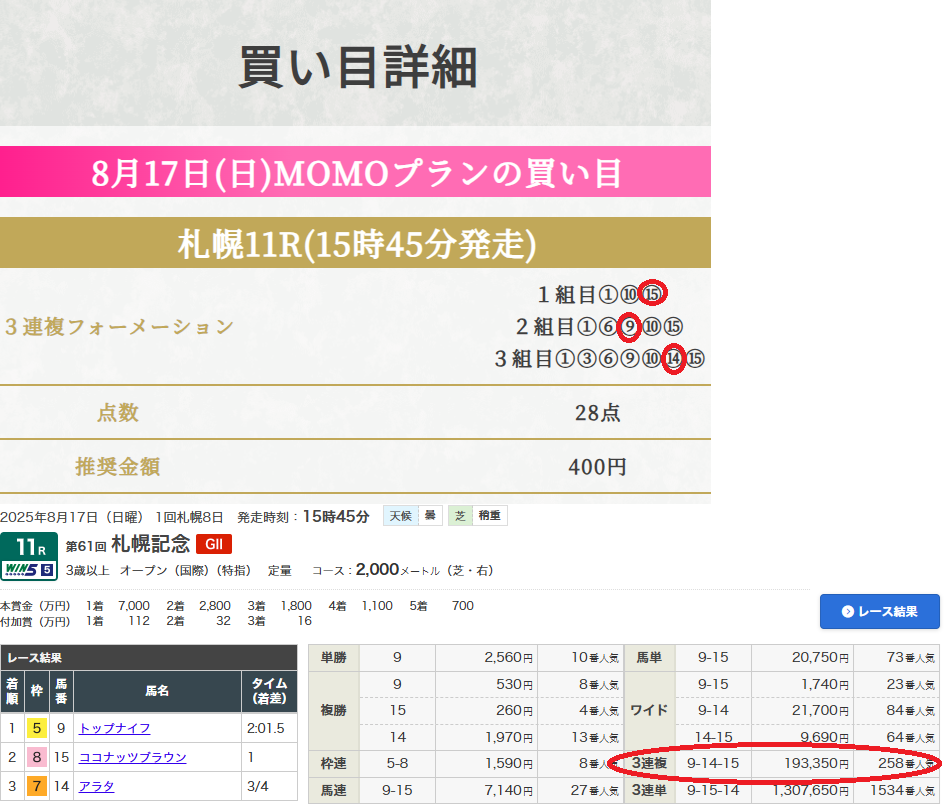Click the red GII grade badge
The width and height of the screenshot is (944, 806).
214,545
